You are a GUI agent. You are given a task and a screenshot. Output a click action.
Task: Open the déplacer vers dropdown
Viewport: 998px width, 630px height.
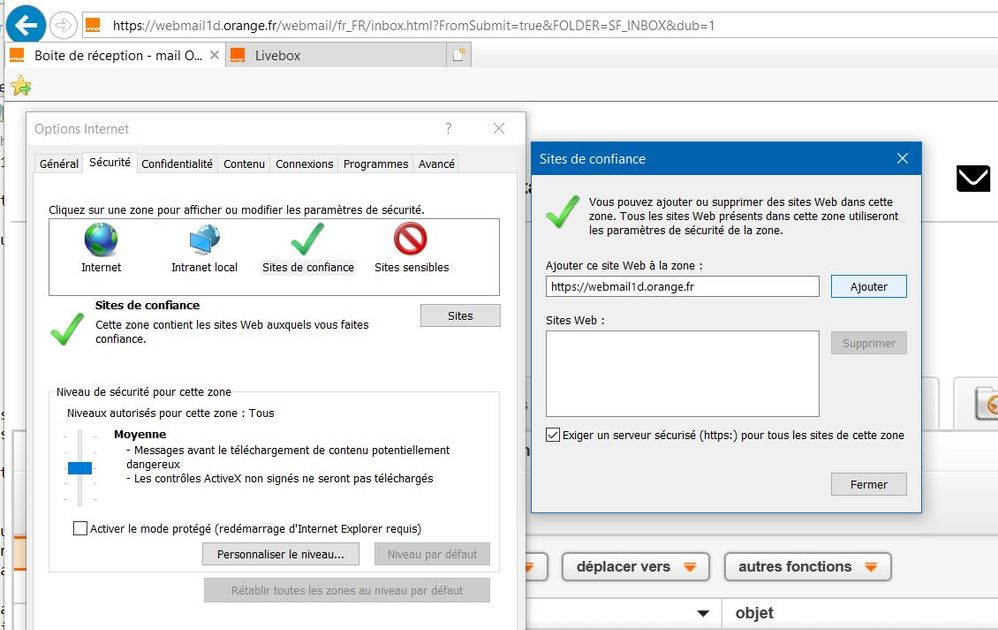coord(635,567)
